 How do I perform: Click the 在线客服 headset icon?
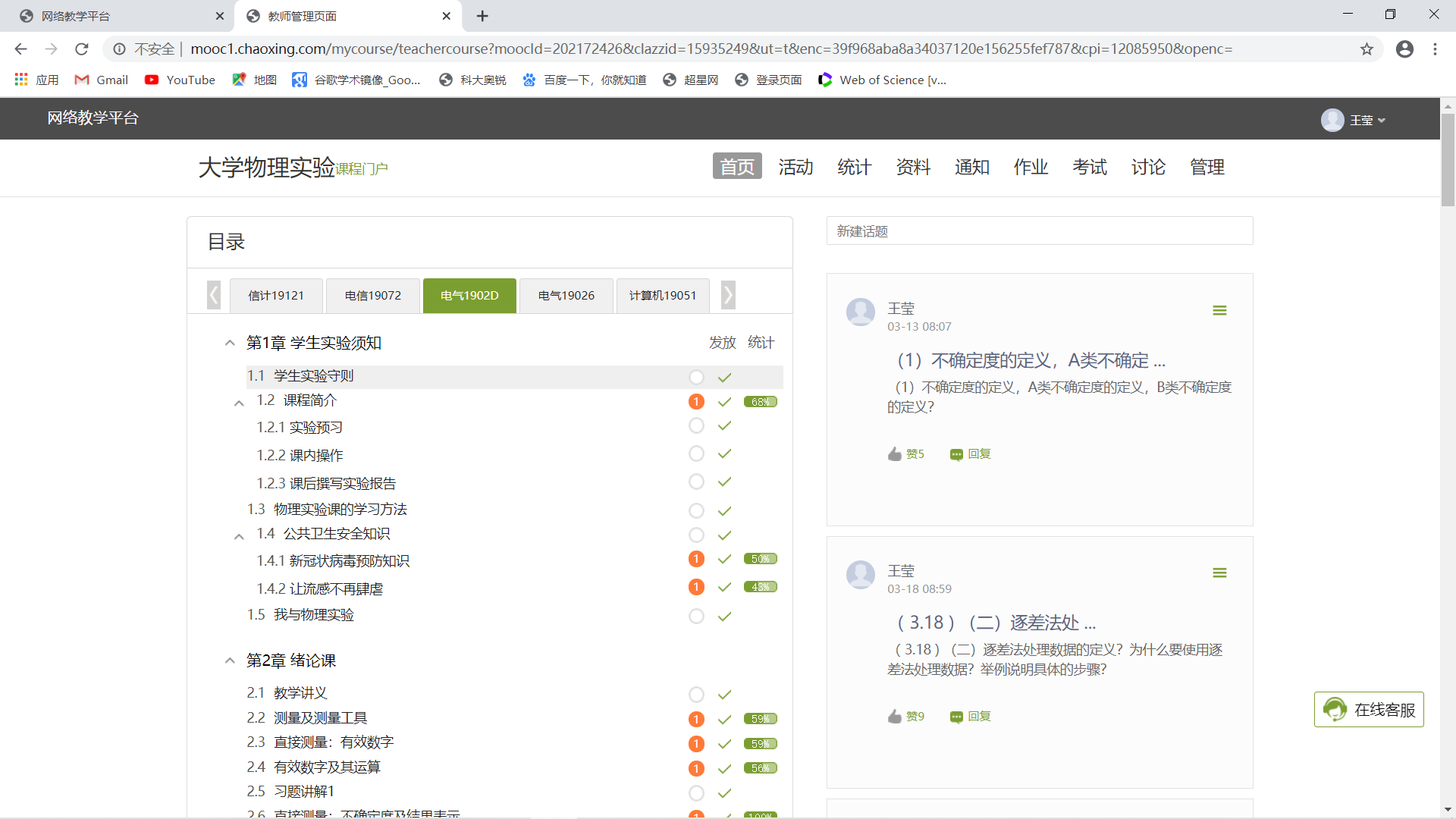tap(1335, 710)
